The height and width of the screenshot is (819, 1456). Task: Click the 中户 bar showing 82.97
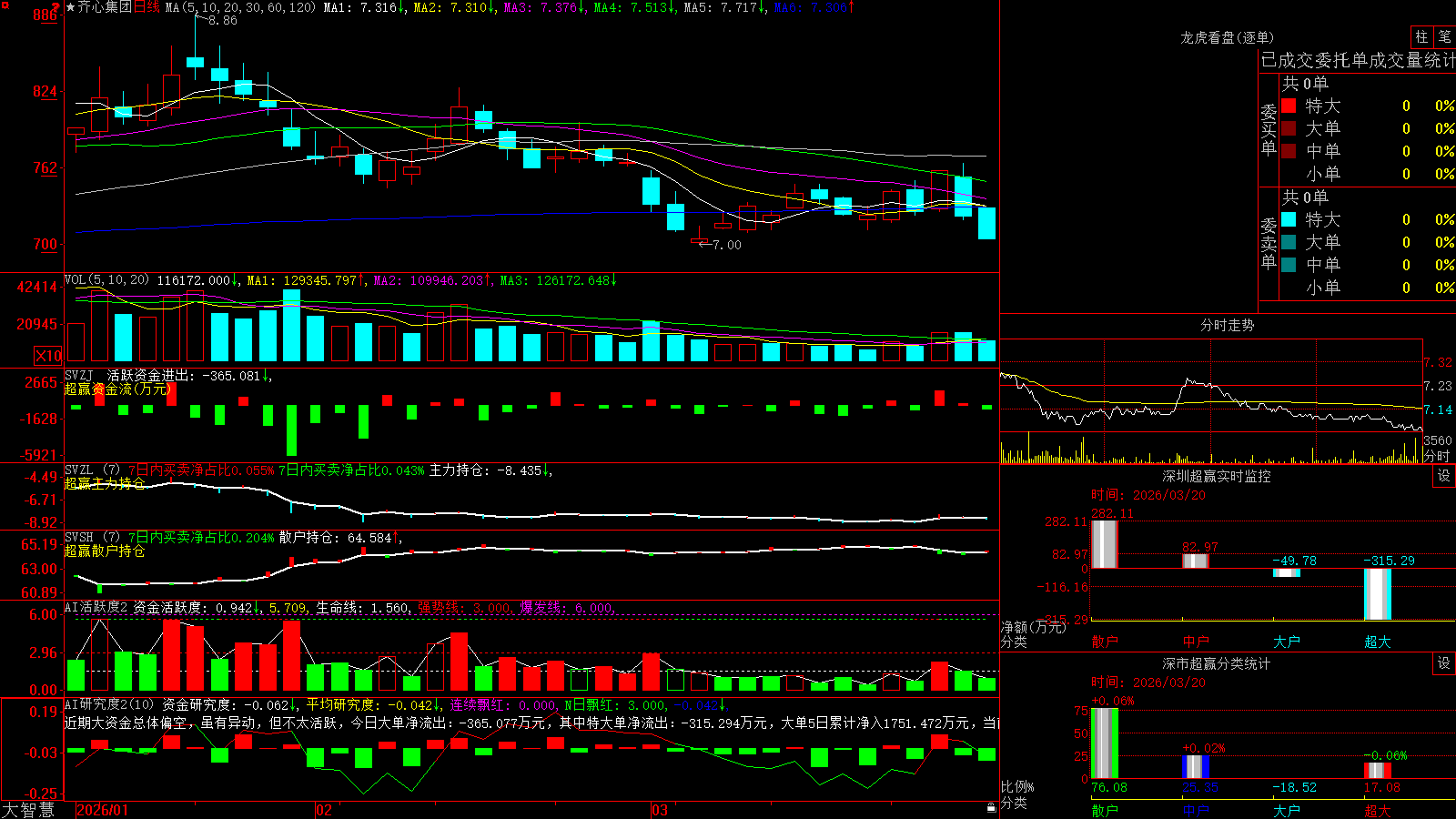coord(1195,561)
